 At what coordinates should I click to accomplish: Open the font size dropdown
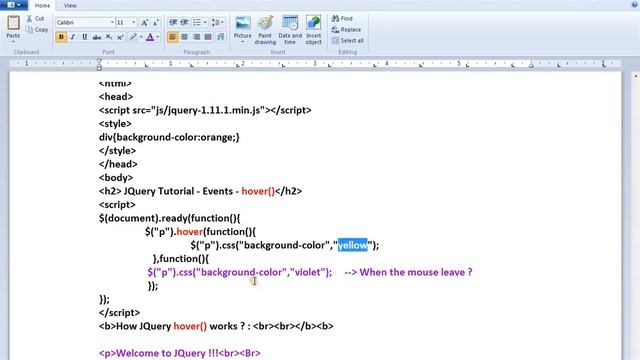tap(133, 22)
